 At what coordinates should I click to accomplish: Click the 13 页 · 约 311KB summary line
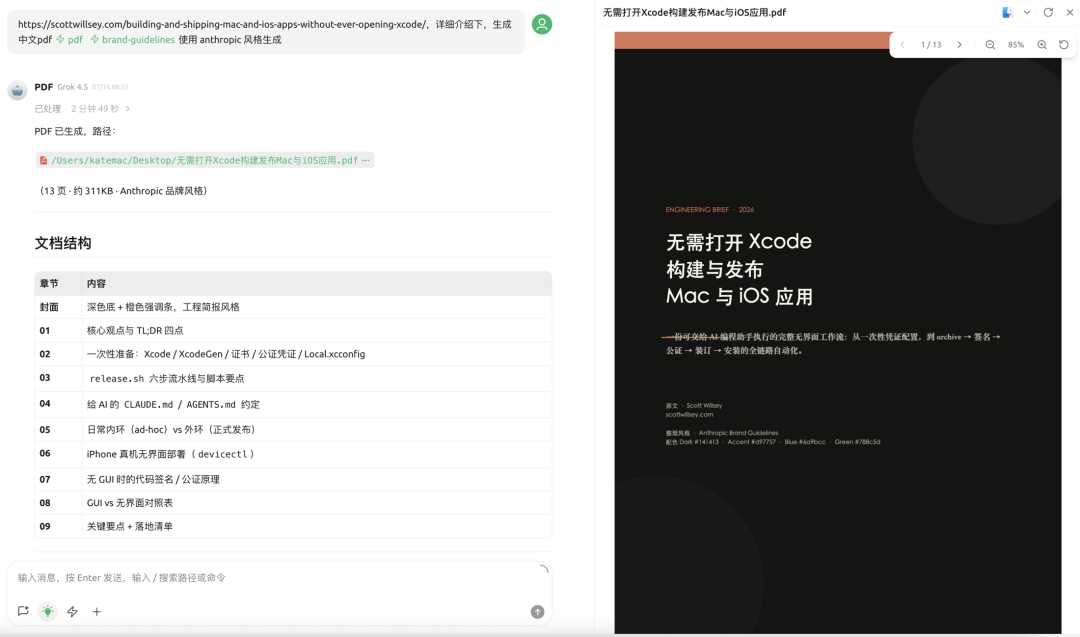pyautogui.click(x=122, y=191)
